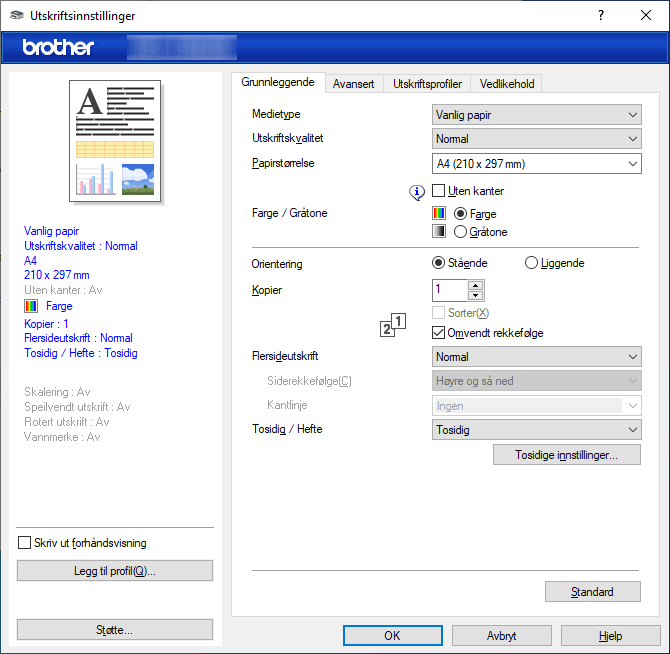
Task: Choose Liggende orientation
Action: (x=531, y=263)
